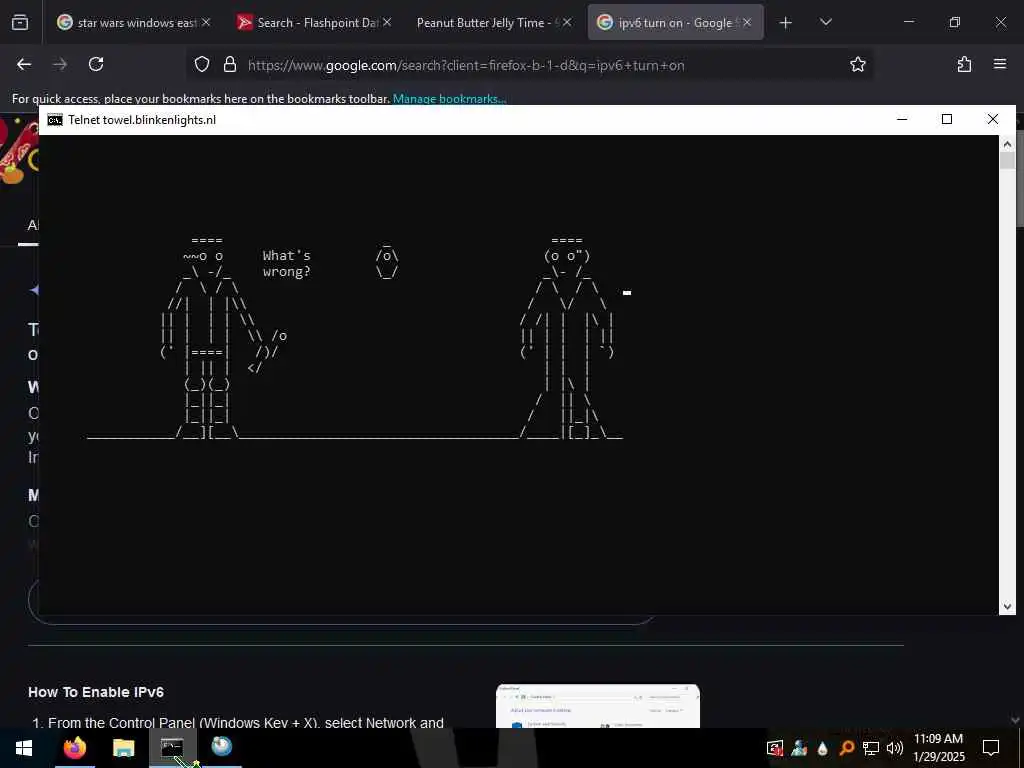Minimize the Telnet towel.blinkenlights.nl window
This screenshot has height=768, width=1024.
pyautogui.click(x=902, y=120)
